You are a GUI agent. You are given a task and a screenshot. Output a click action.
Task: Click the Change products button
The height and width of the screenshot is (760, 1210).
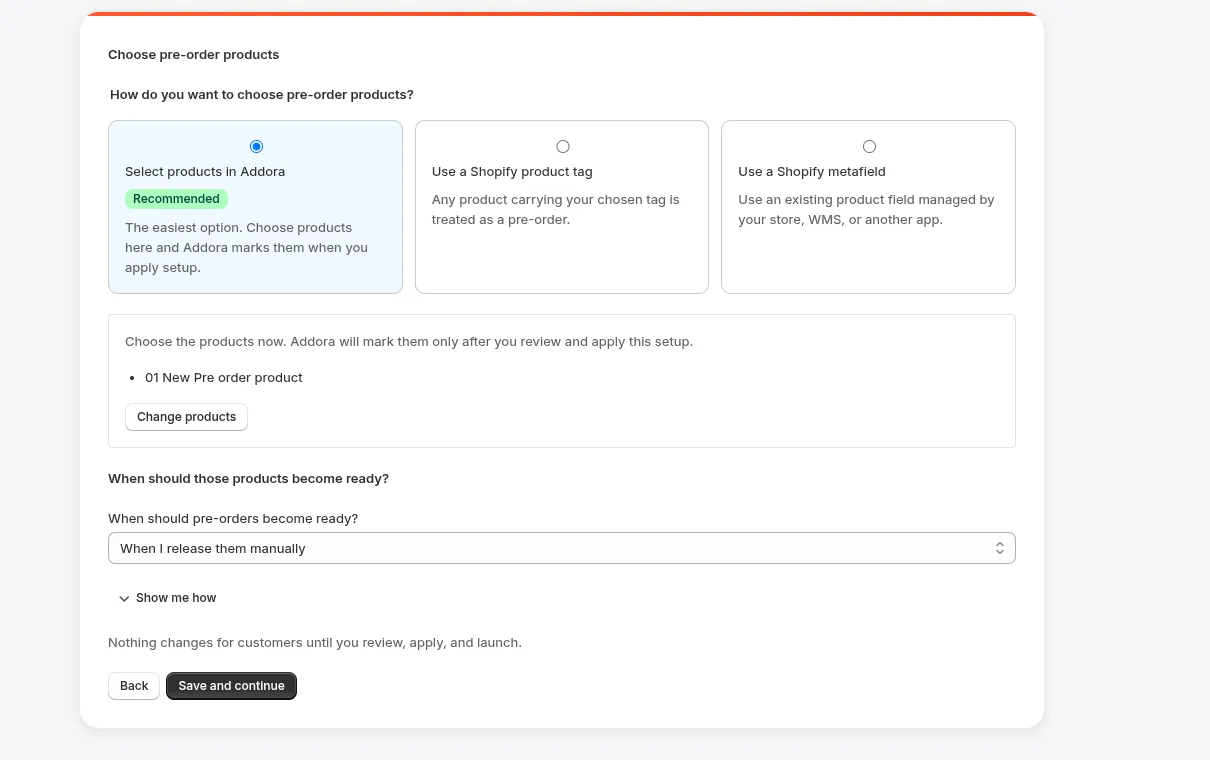tap(186, 417)
